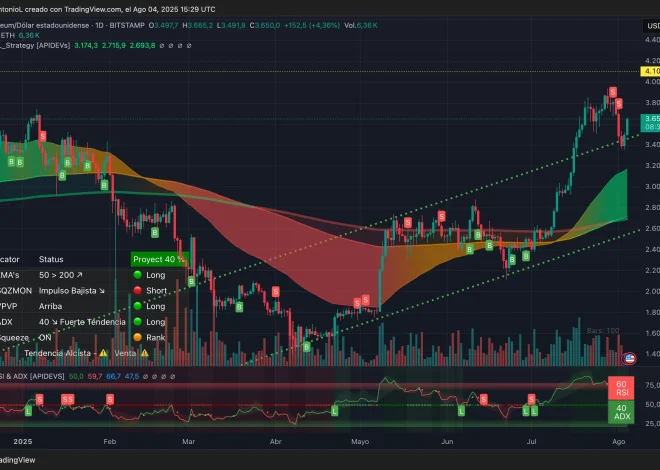660x470 pixels.
Task: Click the Feb label on time axis
Action: [109, 441]
